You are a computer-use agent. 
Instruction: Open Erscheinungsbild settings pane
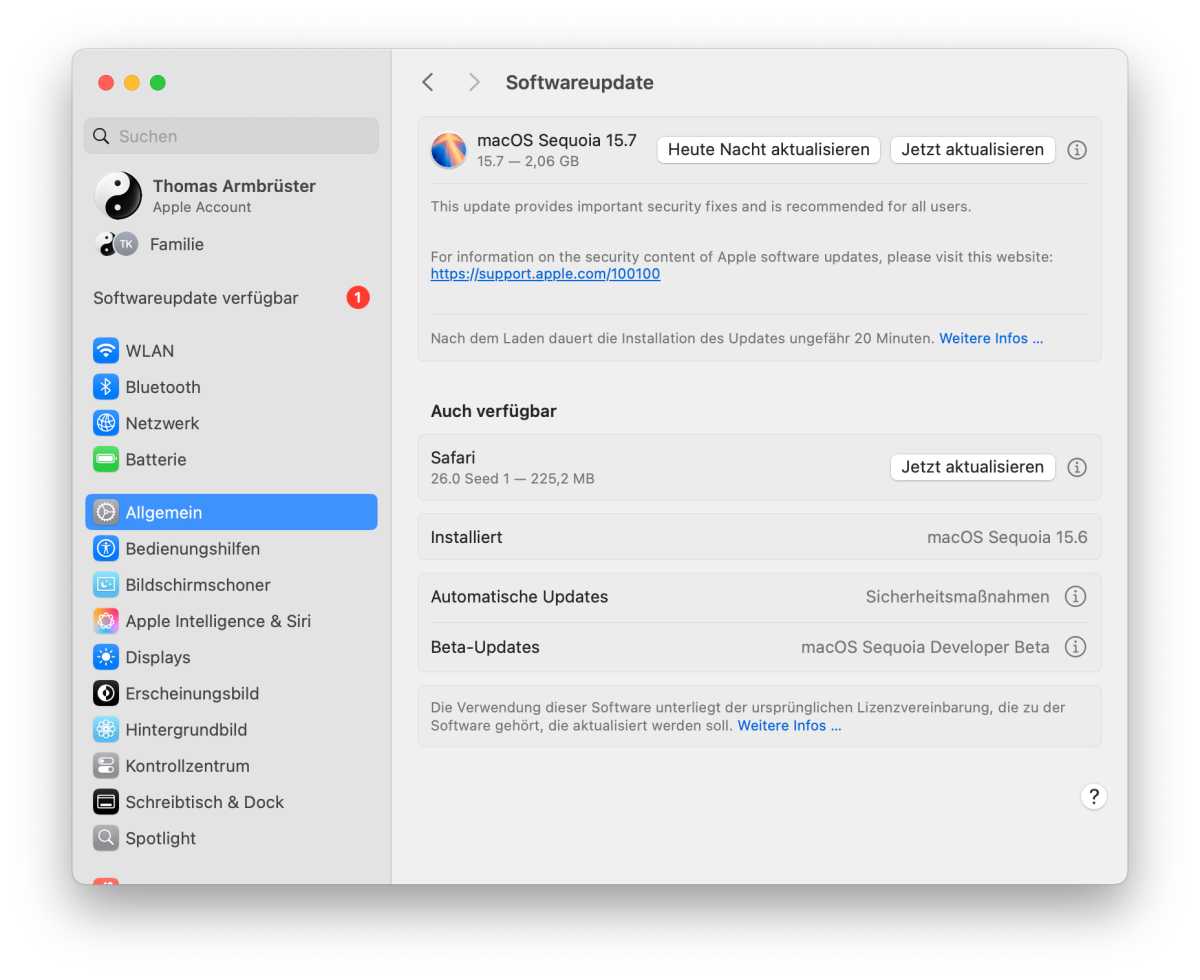pos(231,693)
